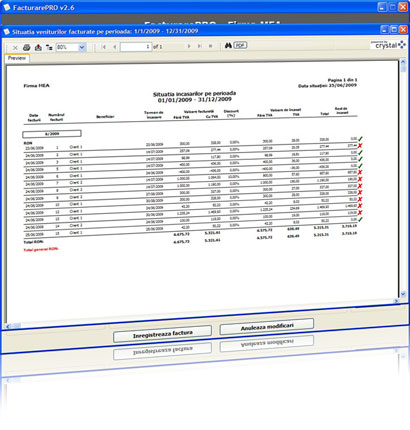Screen dimensions: 410x430
Task: Click the Crystal logo
Action: (x=388, y=45)
